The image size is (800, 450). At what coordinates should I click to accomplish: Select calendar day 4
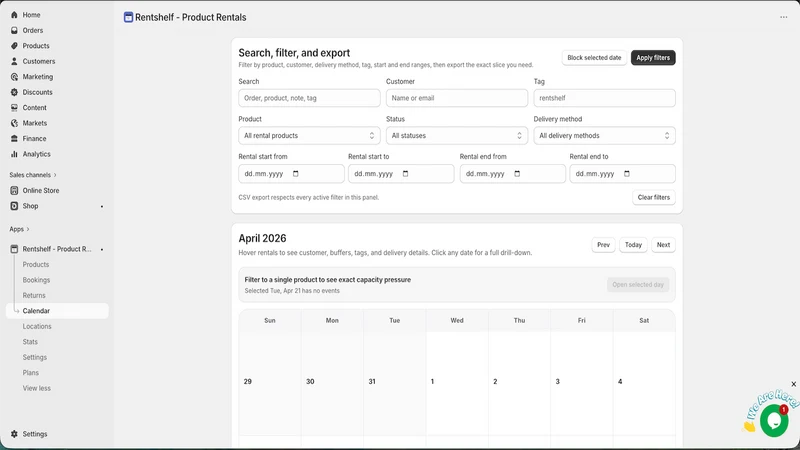644,382
